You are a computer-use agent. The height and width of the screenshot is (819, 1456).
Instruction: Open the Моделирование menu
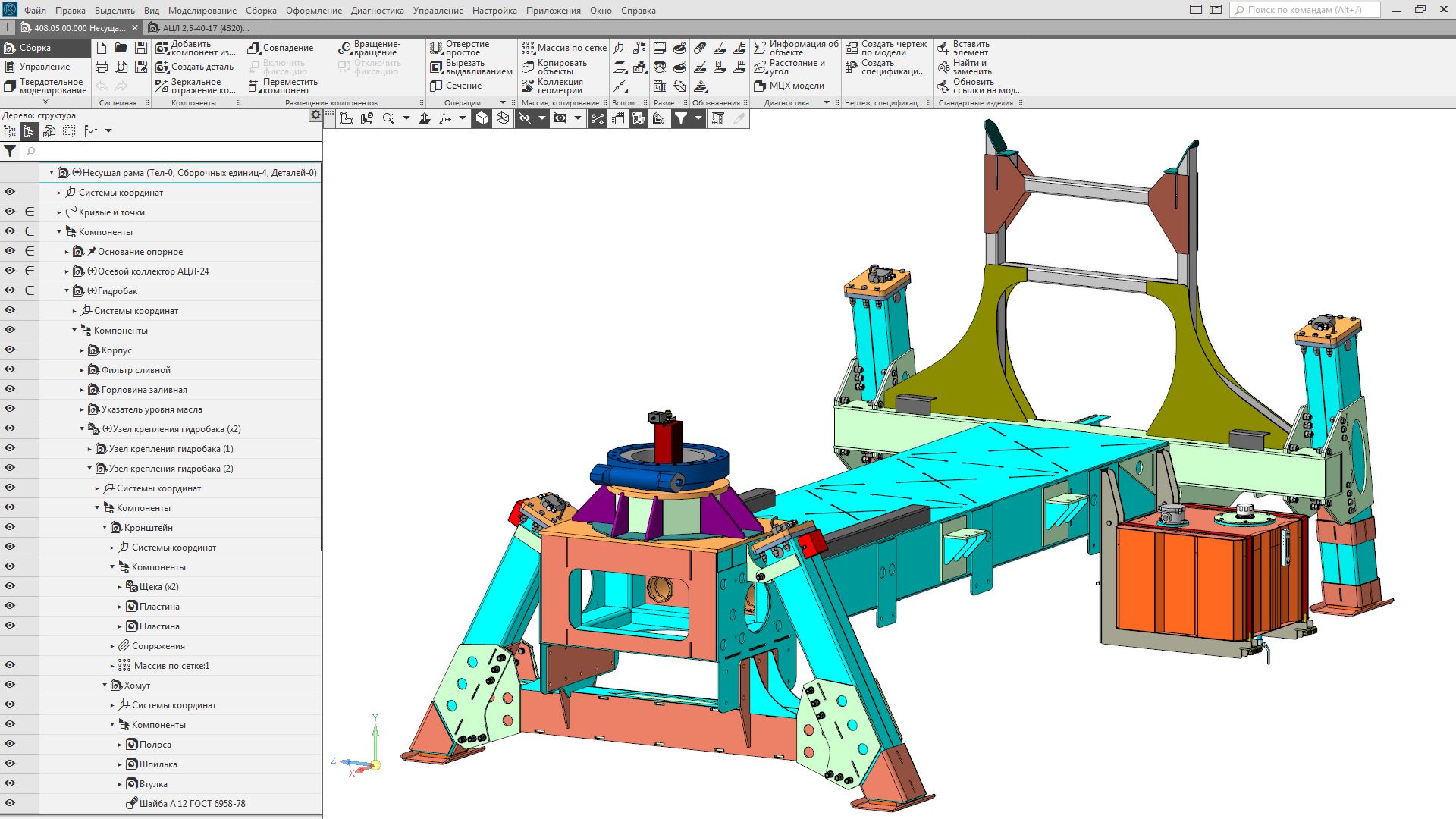[x=202, y=11]
